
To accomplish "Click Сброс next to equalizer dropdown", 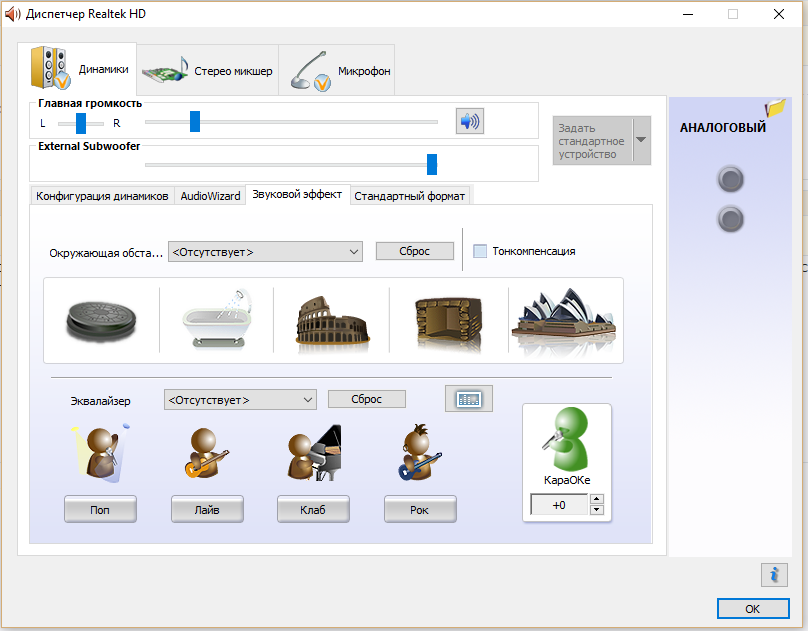I will click(367, 399).
